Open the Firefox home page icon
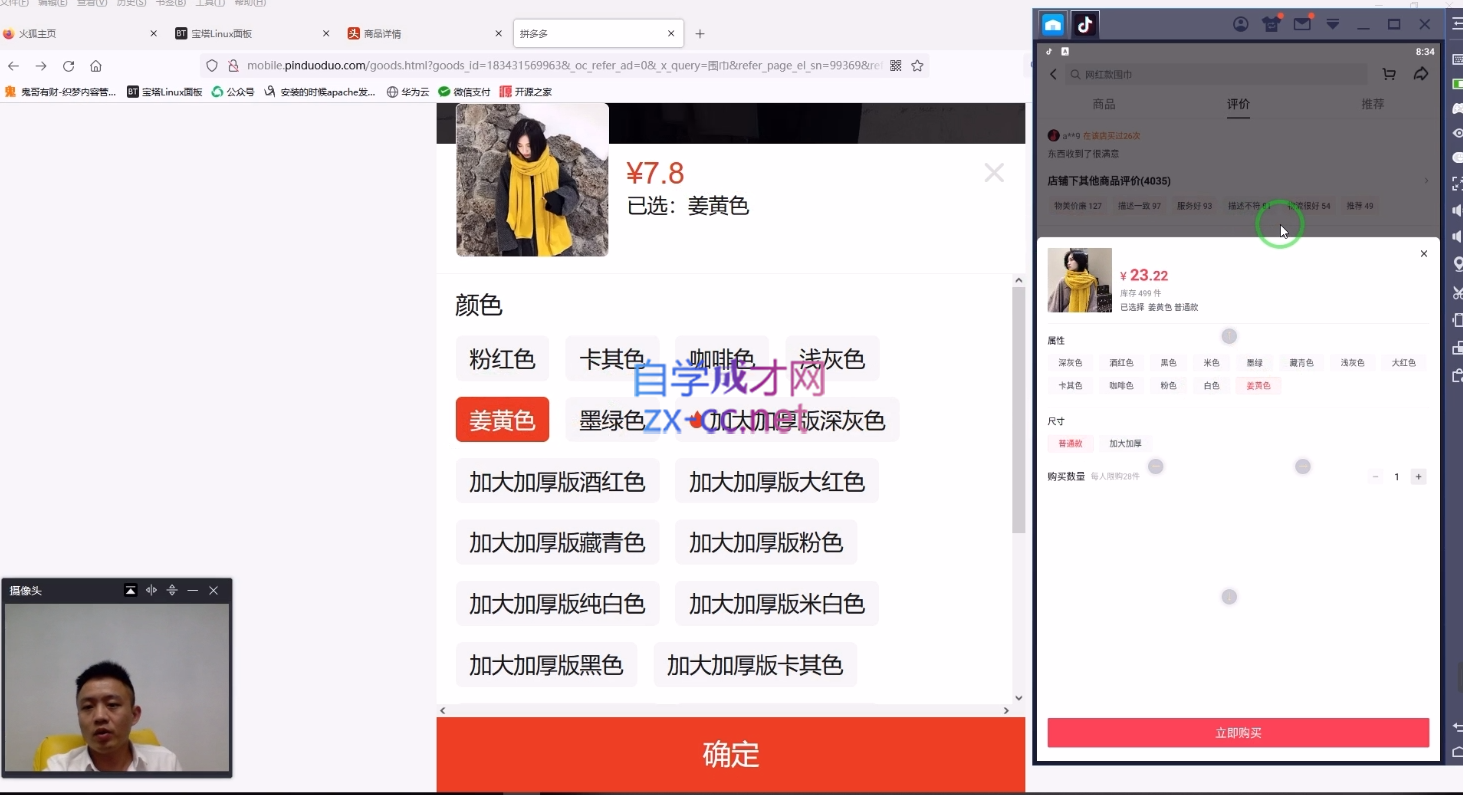1463x795 pixels. [96, 66]
